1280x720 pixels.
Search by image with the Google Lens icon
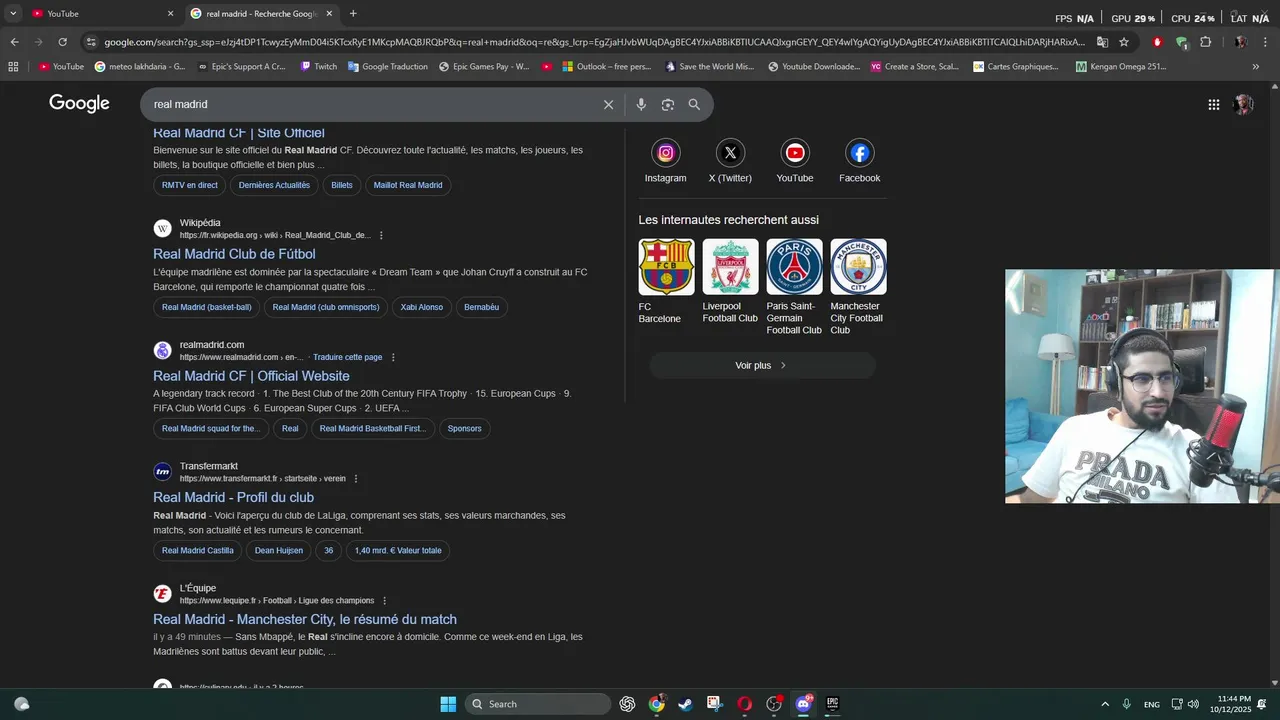[x=667, y=104]
